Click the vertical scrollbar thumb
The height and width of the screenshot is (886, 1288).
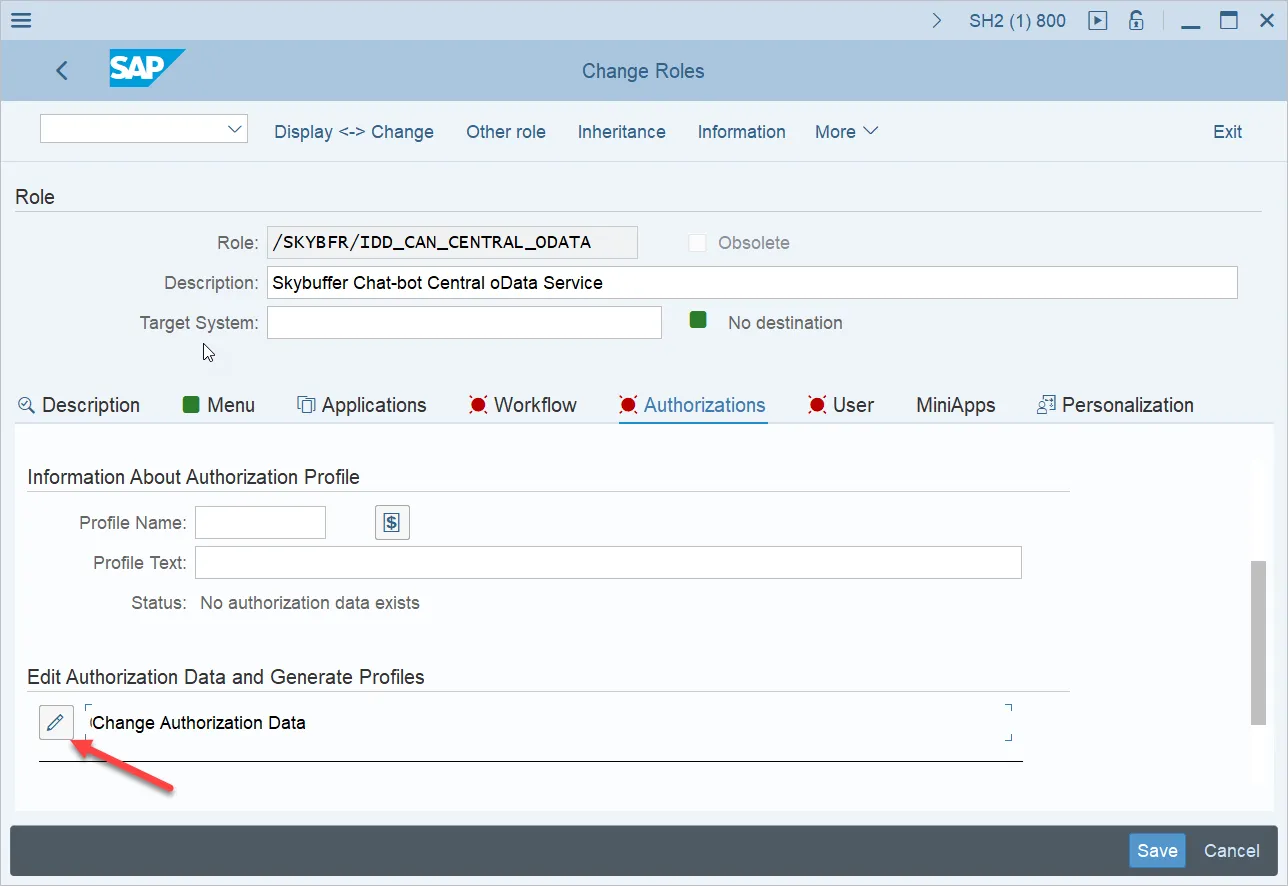[1258, 643]
